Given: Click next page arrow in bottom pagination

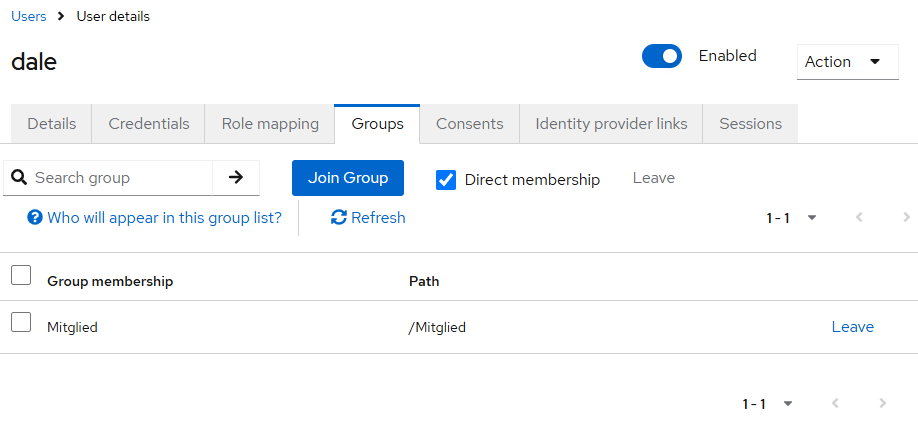Looking at the screenshot, I should (882, 403).
